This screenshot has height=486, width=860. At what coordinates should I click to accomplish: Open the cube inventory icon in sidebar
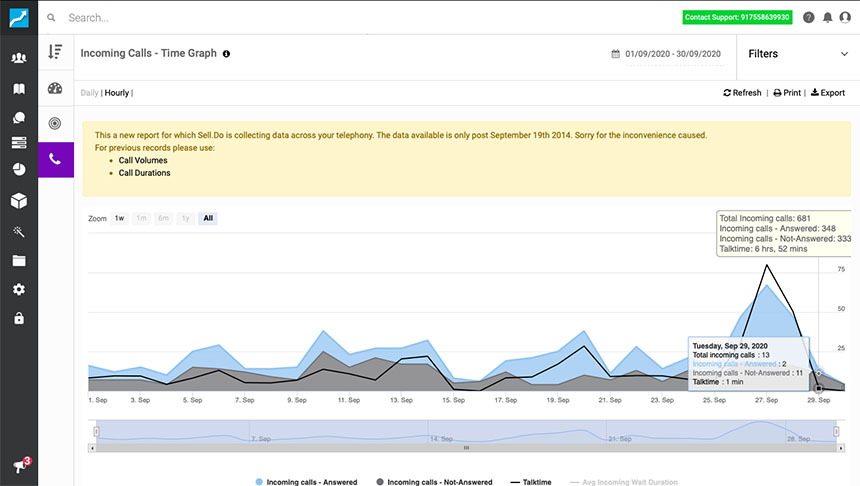(19, 201)
